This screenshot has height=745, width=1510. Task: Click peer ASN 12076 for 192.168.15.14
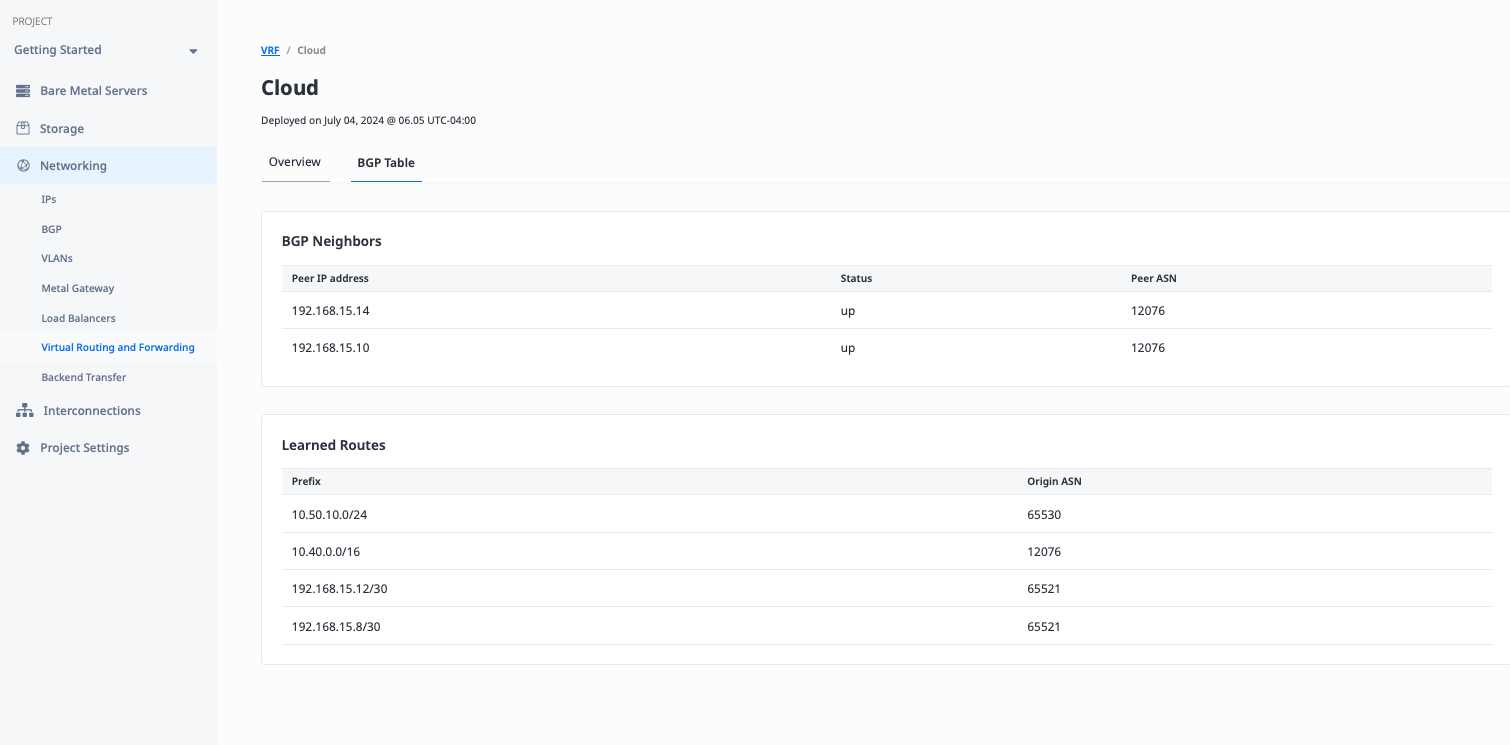1148,311
